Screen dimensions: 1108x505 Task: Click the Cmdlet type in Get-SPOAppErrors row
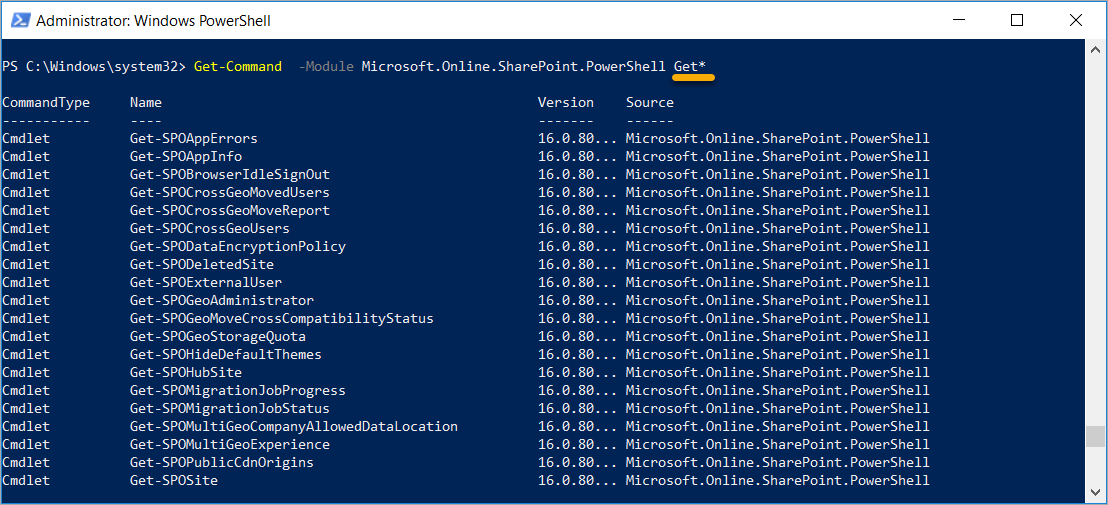point(26,138)
